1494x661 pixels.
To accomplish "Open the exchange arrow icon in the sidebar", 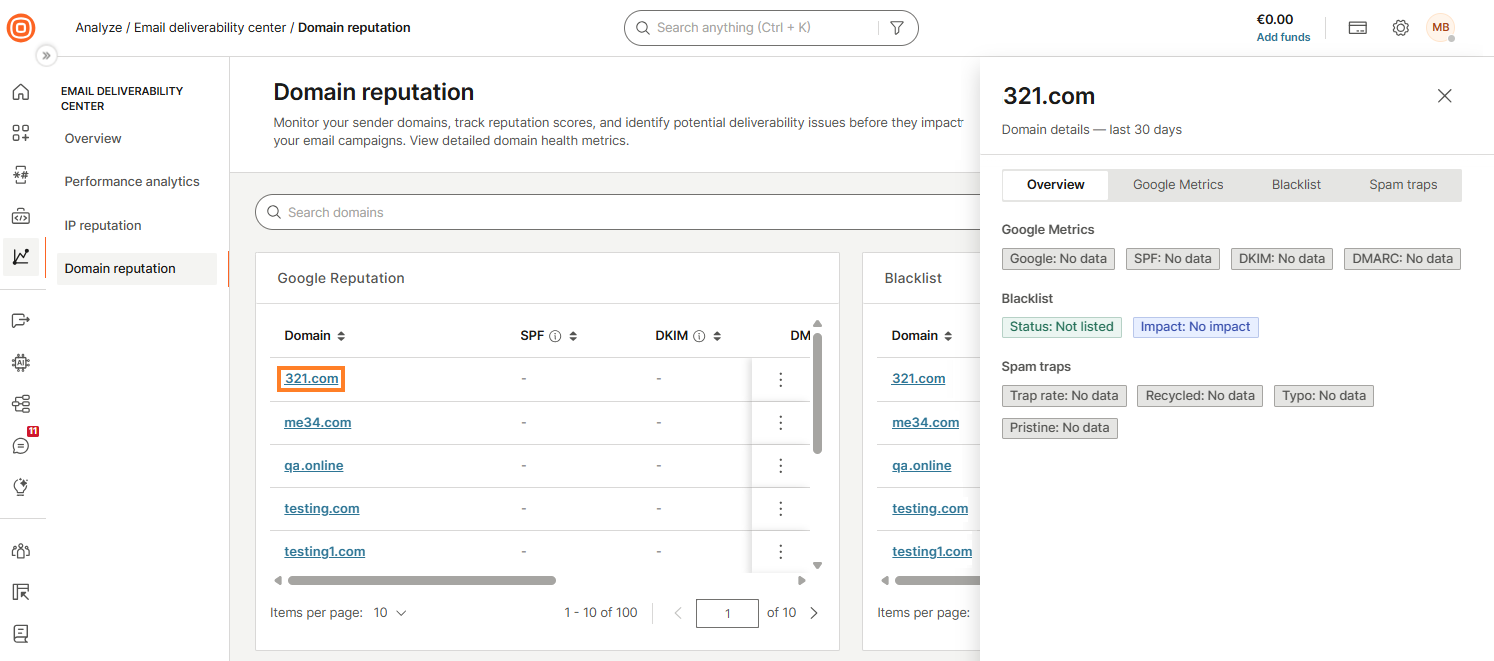I will pos(21,320).
